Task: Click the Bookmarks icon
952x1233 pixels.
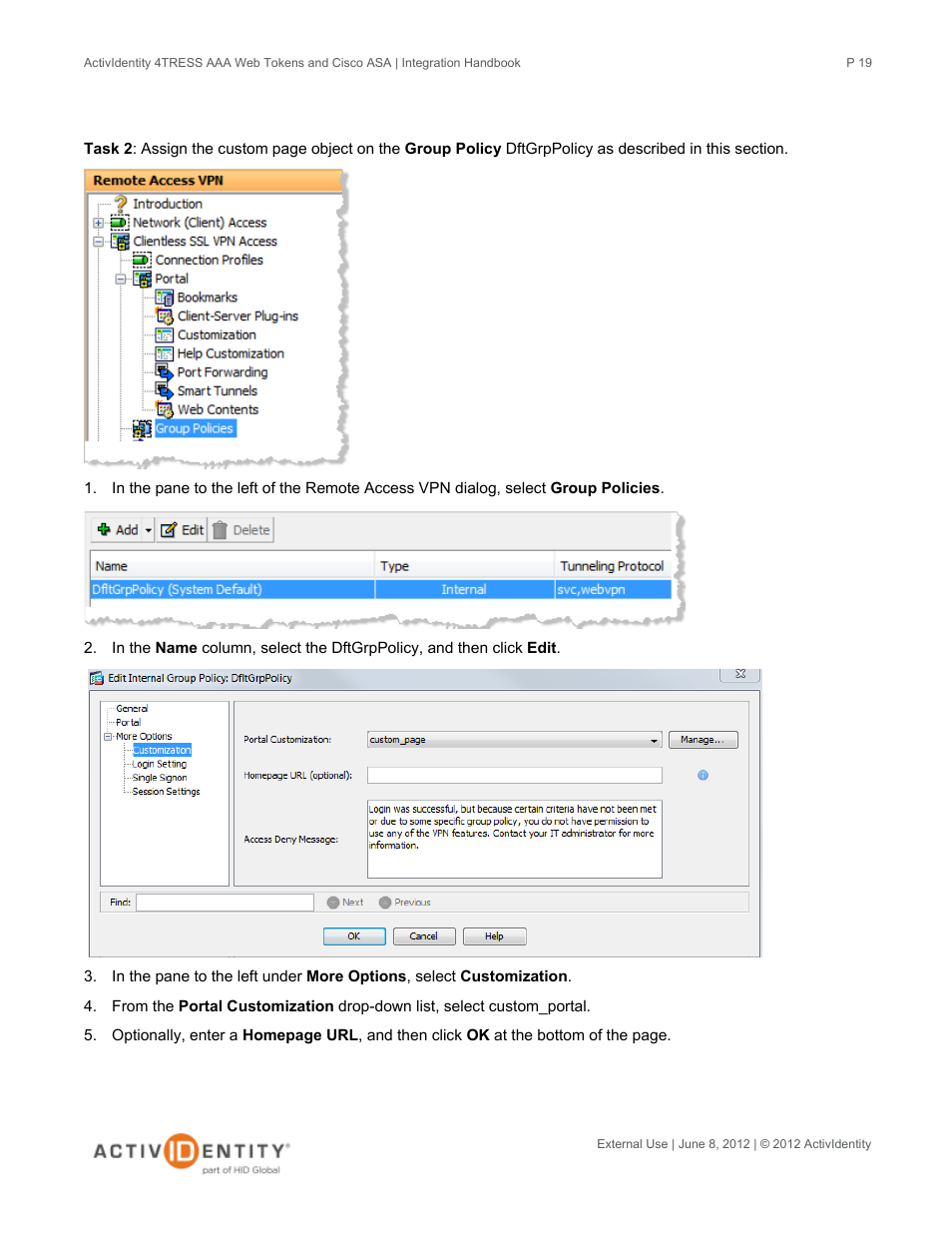Action: click(165, 298)
